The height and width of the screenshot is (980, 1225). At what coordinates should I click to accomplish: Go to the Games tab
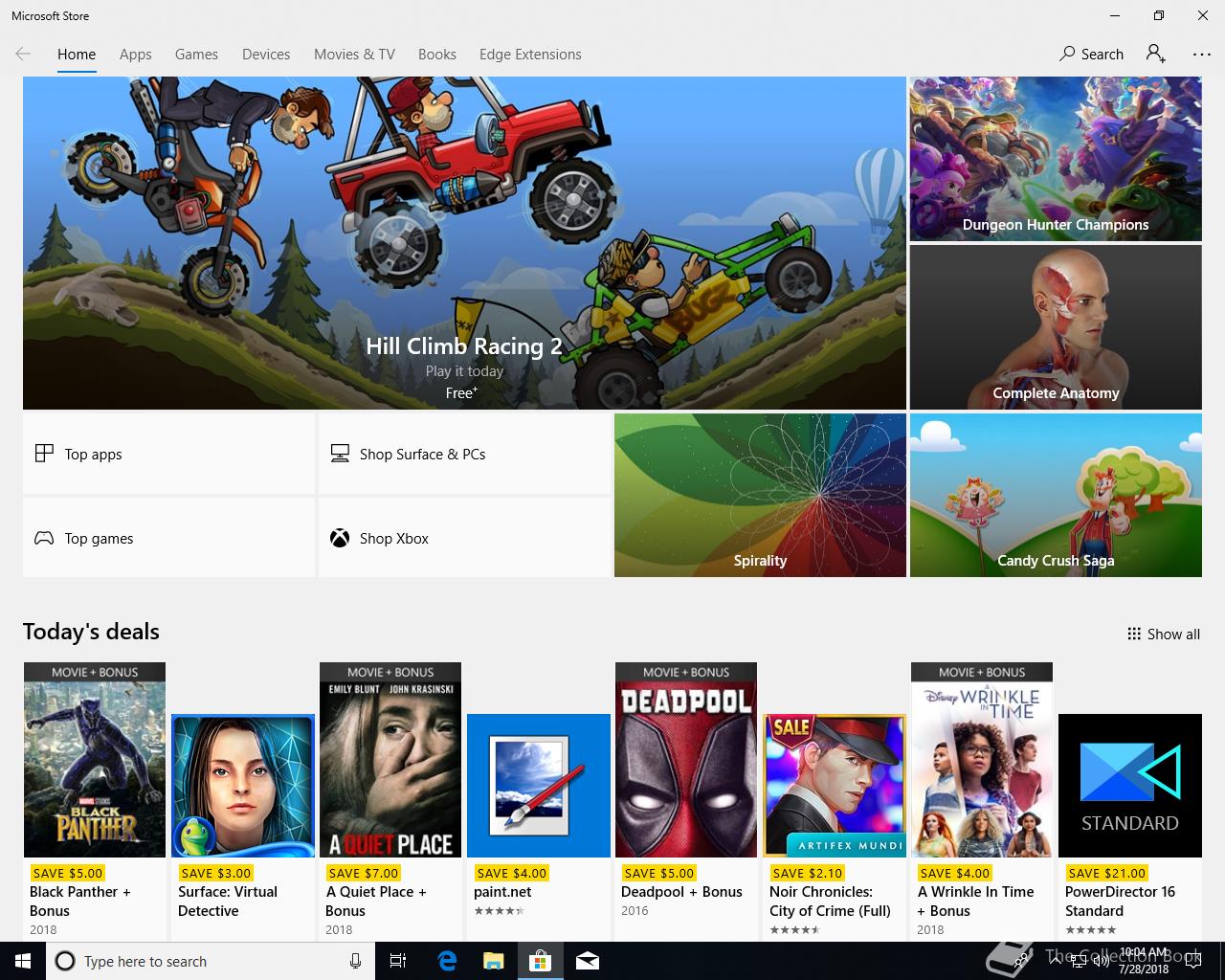[x=196, y=55]
